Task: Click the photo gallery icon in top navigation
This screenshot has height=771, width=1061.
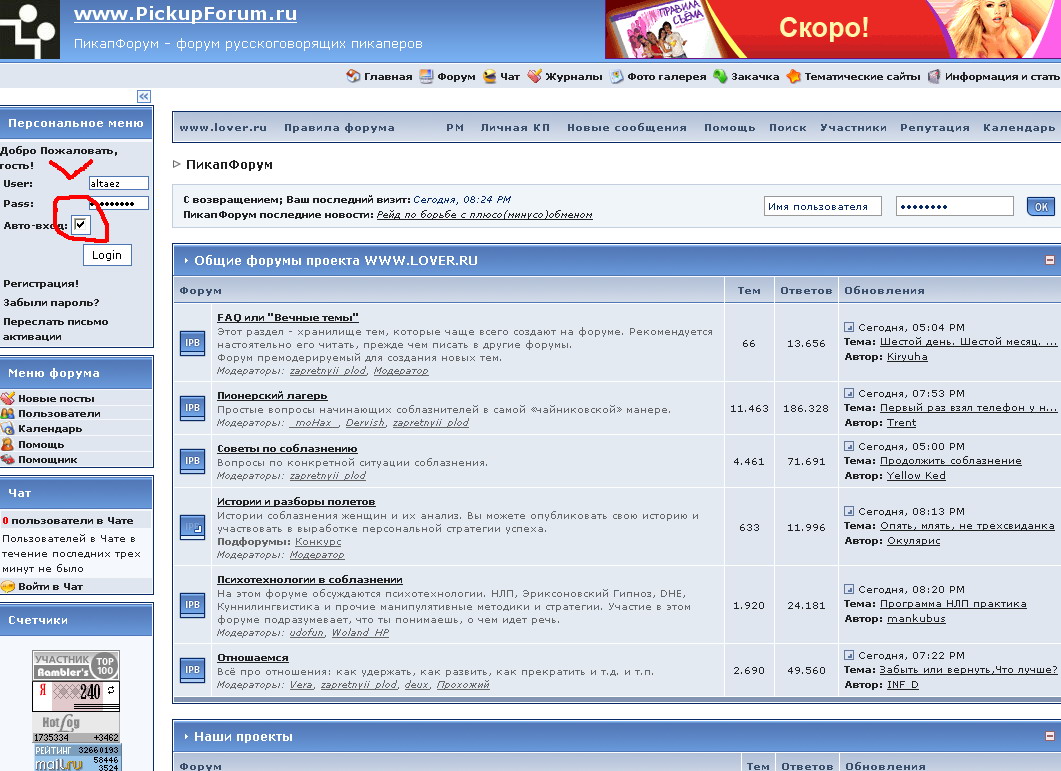Action: pos(617,76)
